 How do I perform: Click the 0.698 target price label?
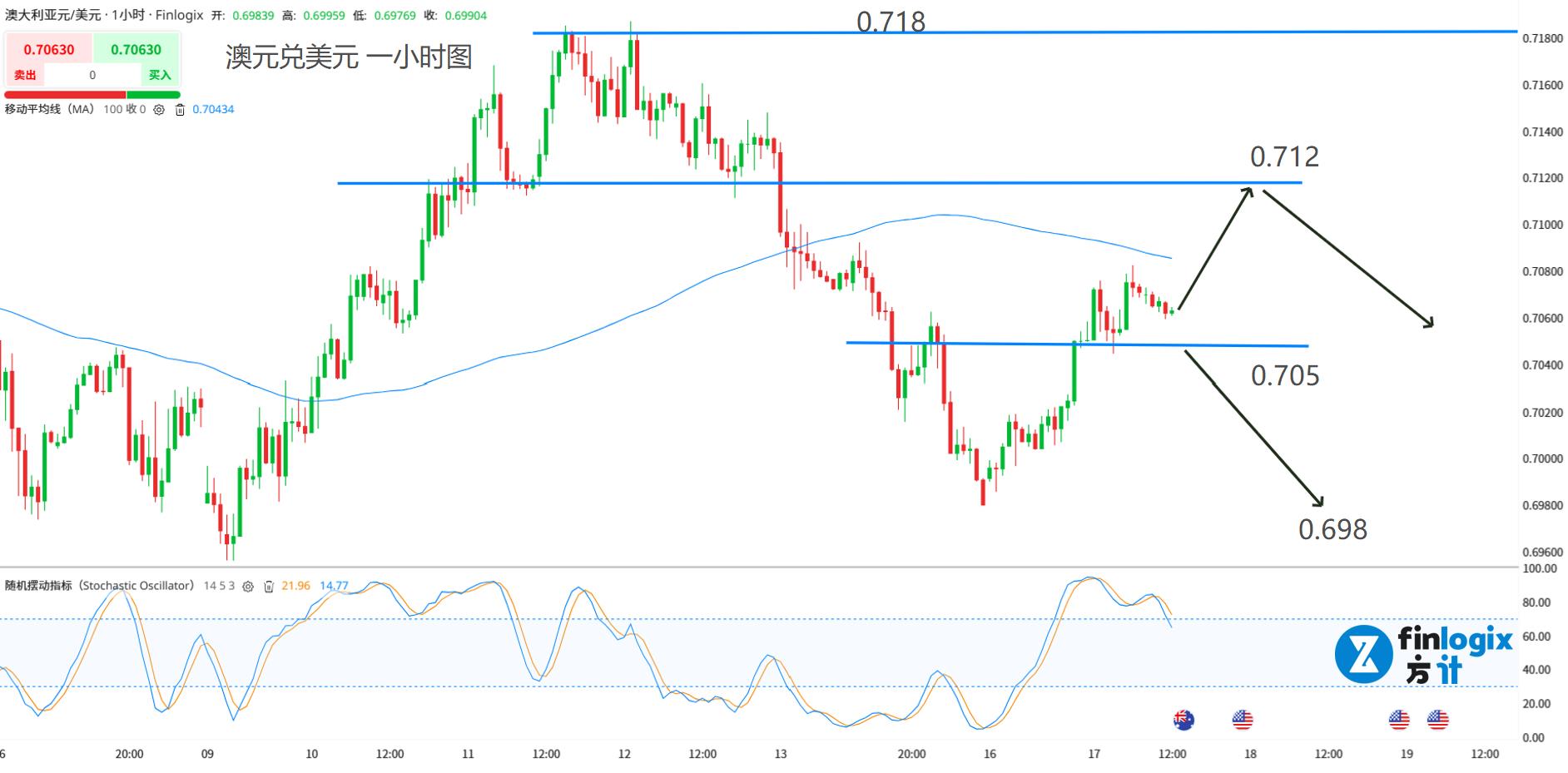1332,529
